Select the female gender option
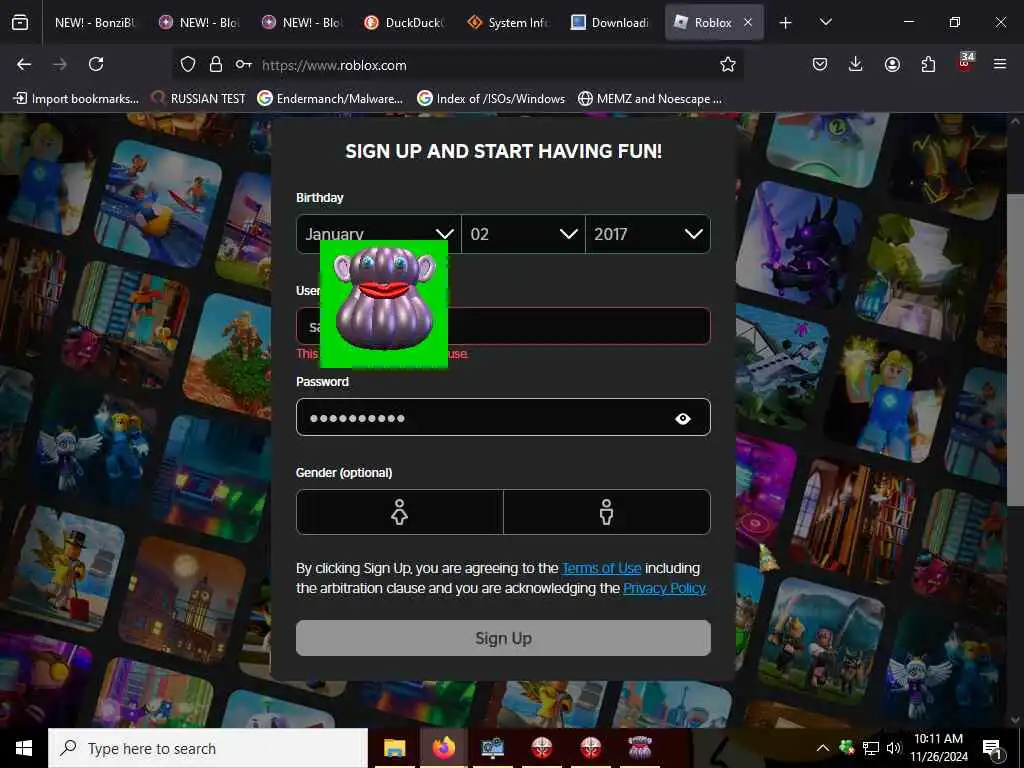 pos(400,512)
